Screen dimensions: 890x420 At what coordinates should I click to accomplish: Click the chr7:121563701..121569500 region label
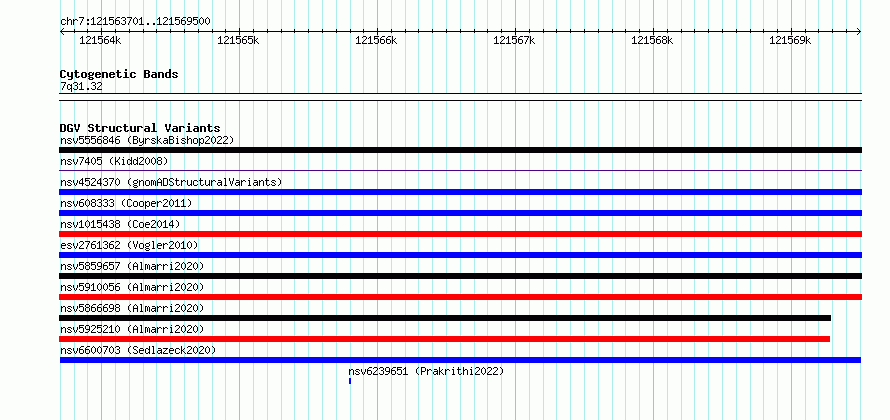pyautogui.click(x=135, y=22)
